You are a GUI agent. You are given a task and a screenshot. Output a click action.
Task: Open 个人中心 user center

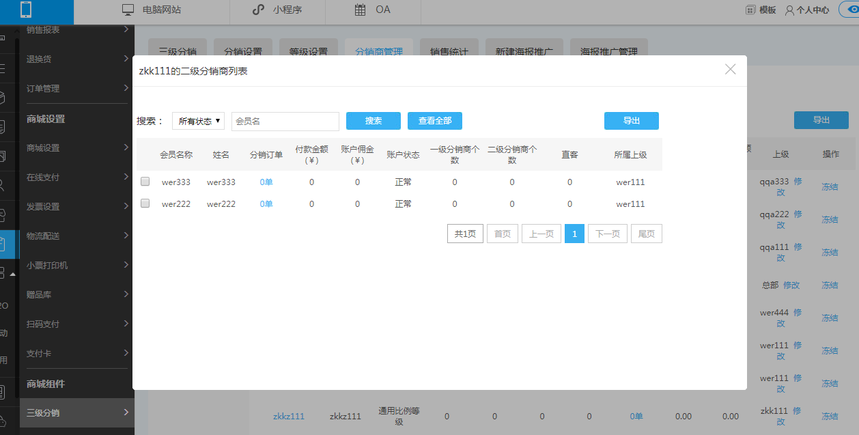coord(807,10)
